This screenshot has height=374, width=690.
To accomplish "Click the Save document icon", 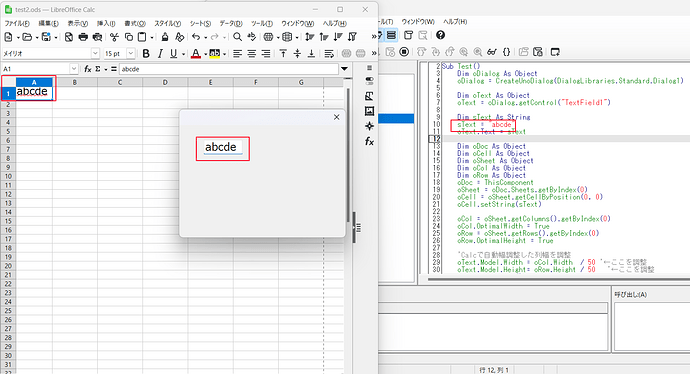I will 46,37.
